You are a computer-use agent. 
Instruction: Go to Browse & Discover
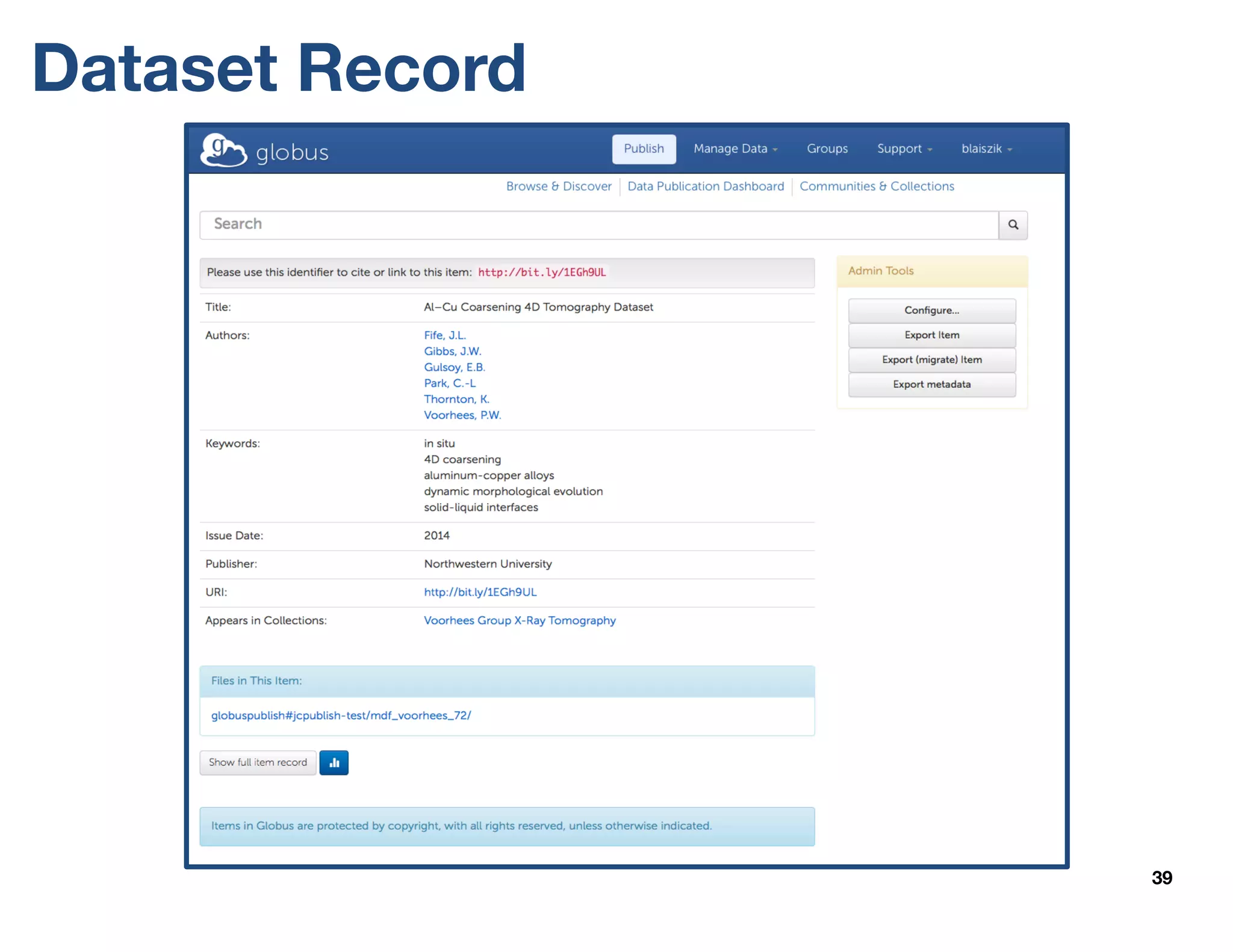(x=559, y=187)
